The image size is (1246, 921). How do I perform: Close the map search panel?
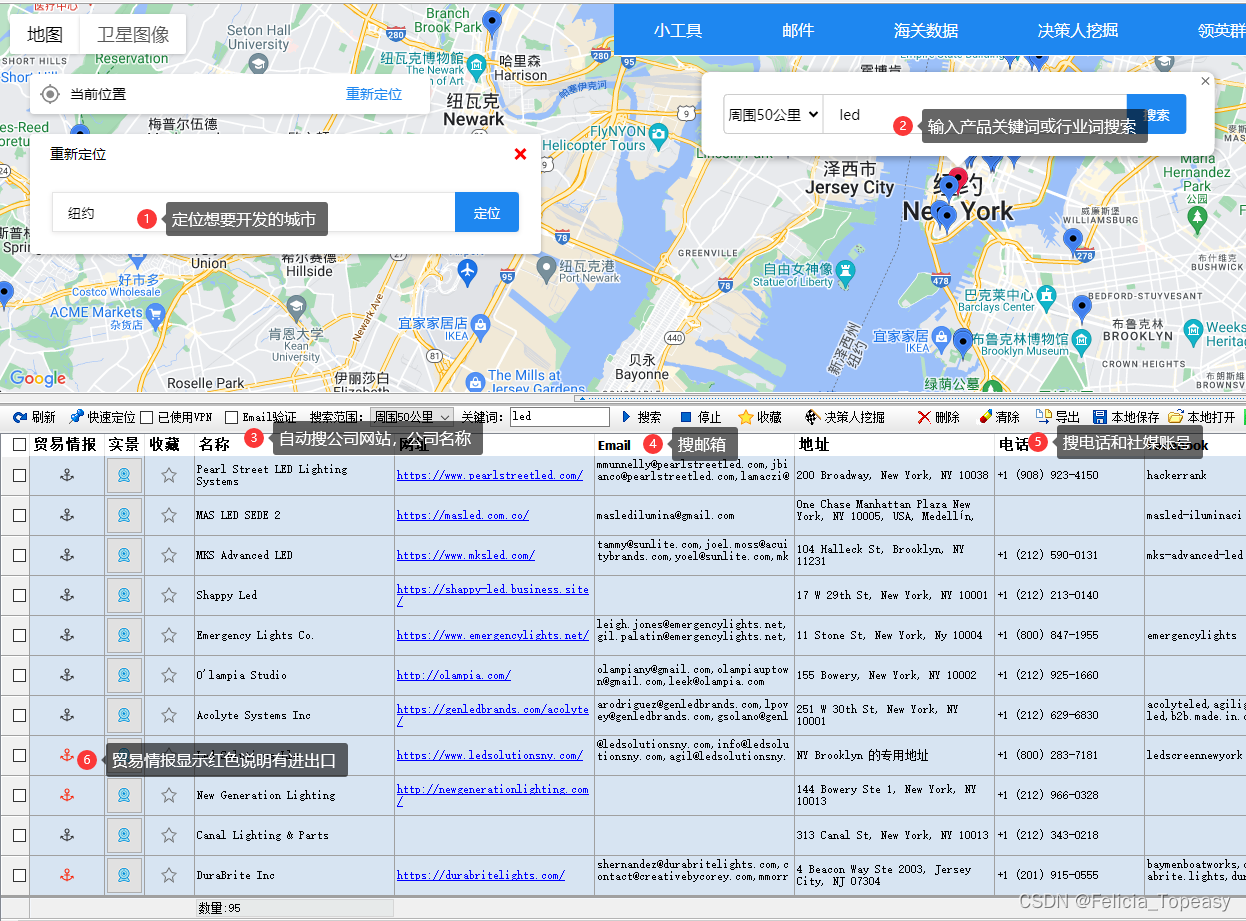tap(1205, 81)
